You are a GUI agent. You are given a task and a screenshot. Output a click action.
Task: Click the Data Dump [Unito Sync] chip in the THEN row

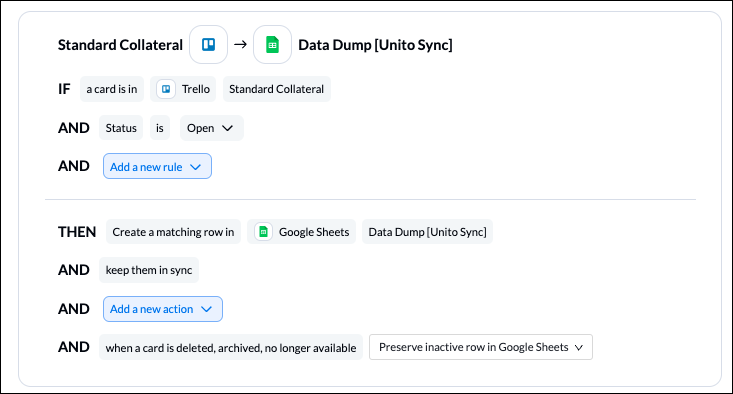click(427, 232)
